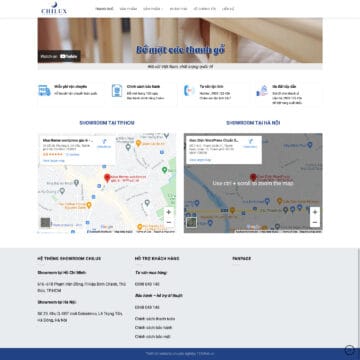Click View larger map on the Hà Nội map

tap(200, 160)
